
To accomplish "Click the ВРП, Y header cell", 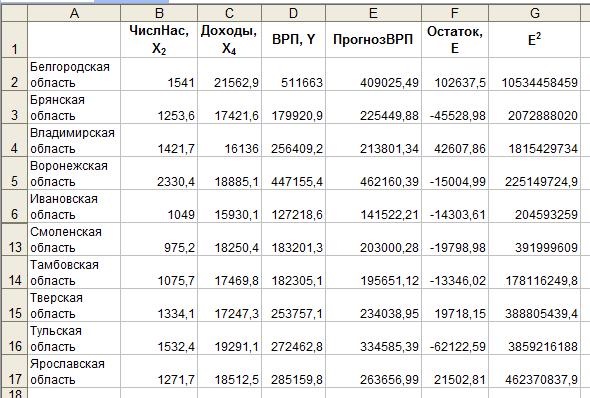I will 293,39.
